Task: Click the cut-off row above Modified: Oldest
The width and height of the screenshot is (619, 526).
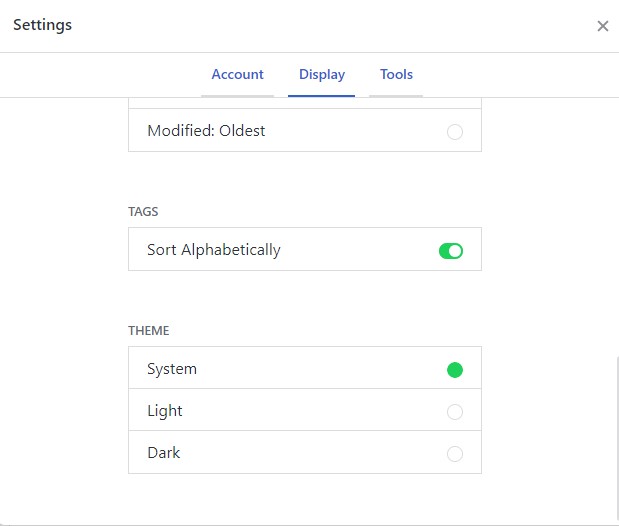Action: 304,102
